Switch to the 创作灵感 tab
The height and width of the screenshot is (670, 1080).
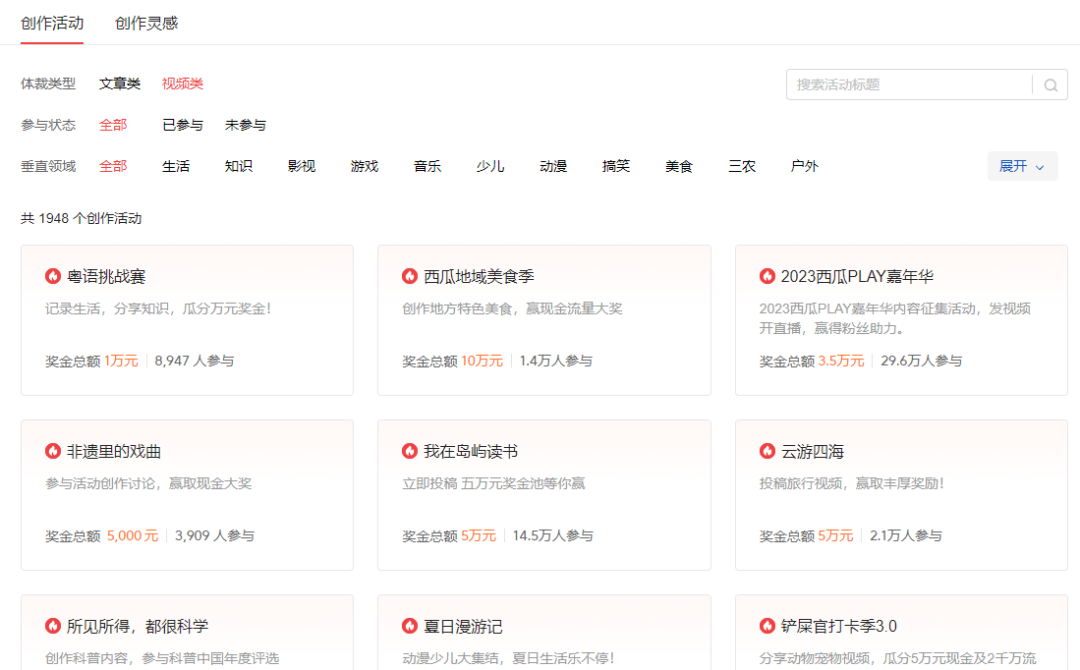coord(146,23)
